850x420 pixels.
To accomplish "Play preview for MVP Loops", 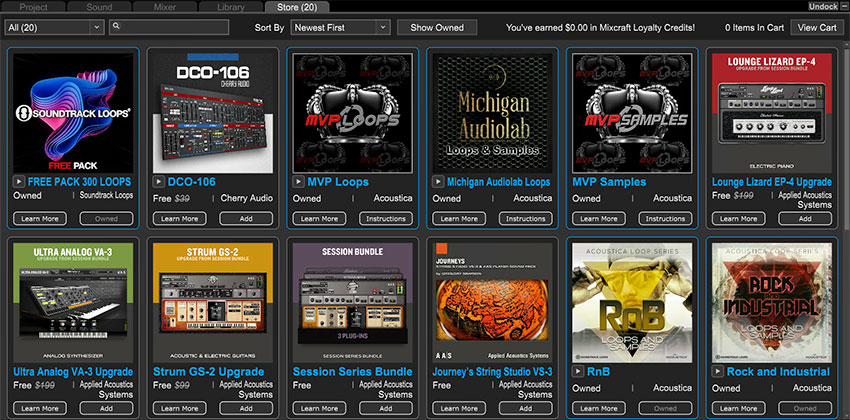I will pos(299,182).
